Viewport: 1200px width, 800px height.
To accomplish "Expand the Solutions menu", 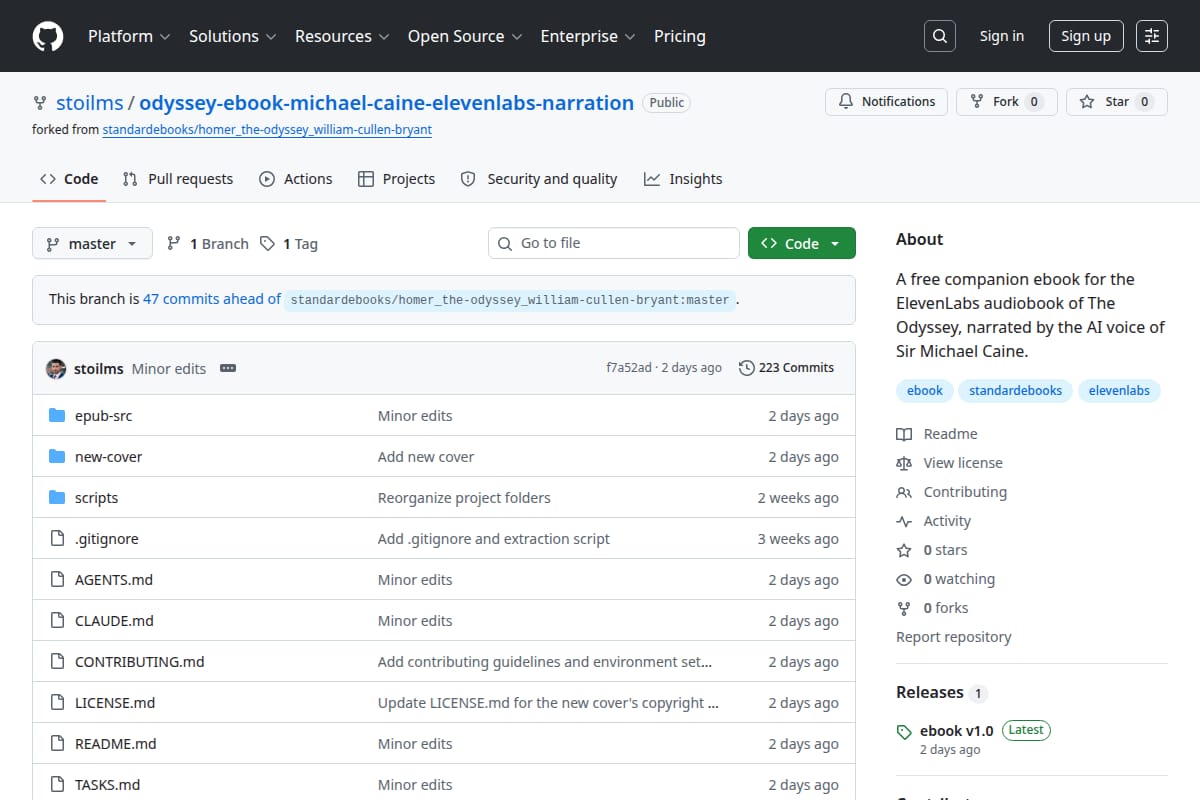I will click(x=231, y=36).
